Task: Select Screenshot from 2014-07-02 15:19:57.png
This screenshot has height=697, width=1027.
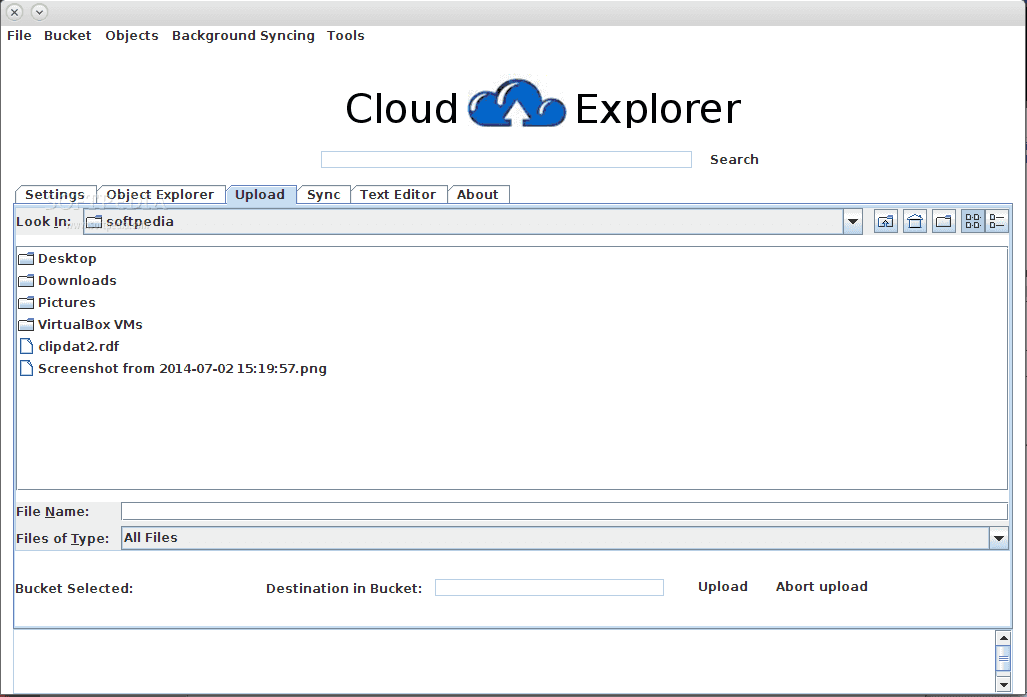Action: click(182, 368)
